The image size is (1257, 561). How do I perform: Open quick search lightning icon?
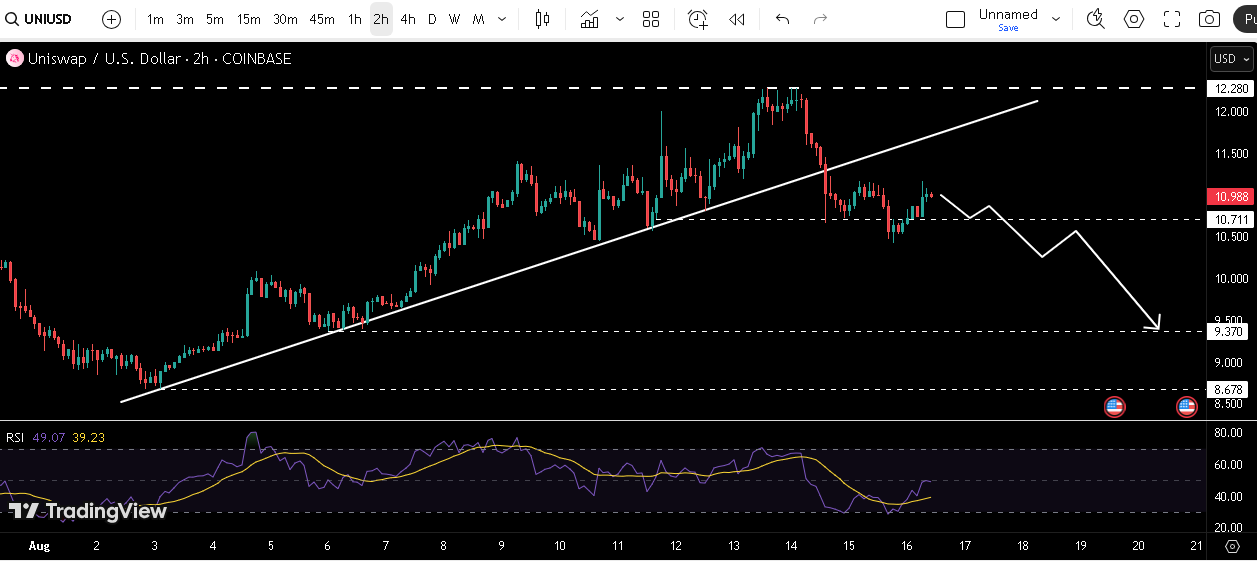point(1096,19)
